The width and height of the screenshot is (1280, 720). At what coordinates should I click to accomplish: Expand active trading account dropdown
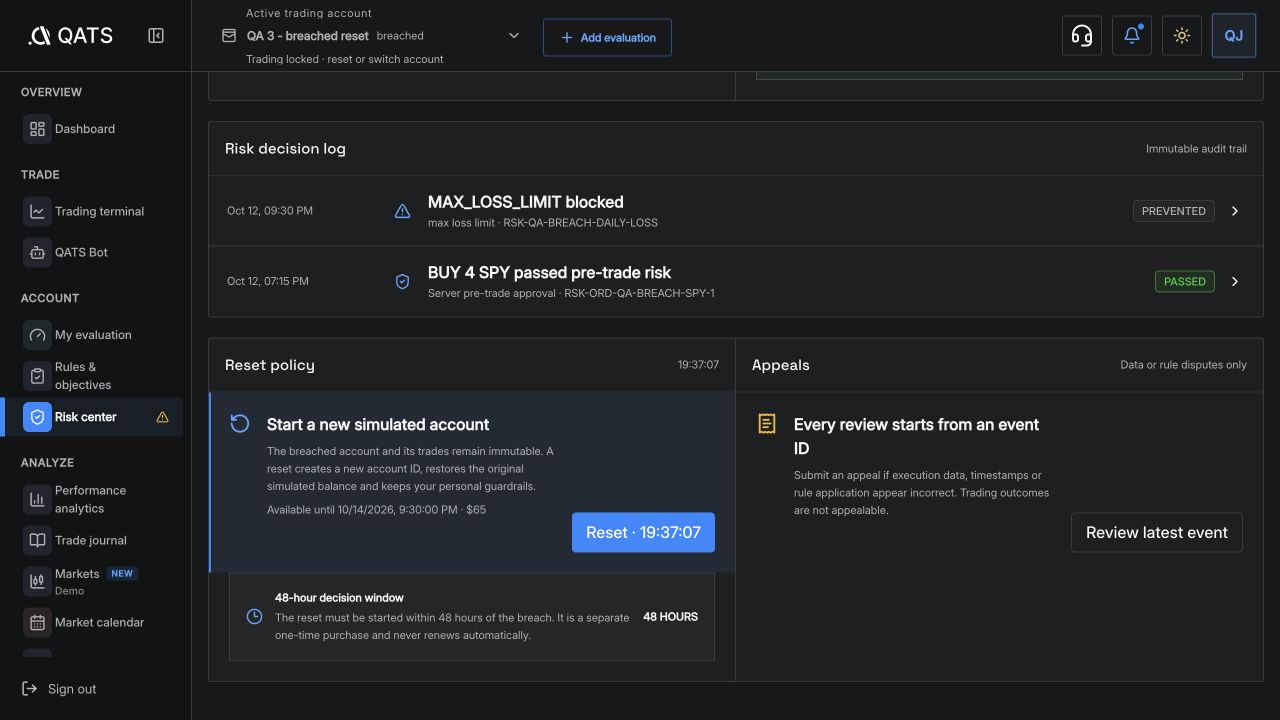[514, 36]
